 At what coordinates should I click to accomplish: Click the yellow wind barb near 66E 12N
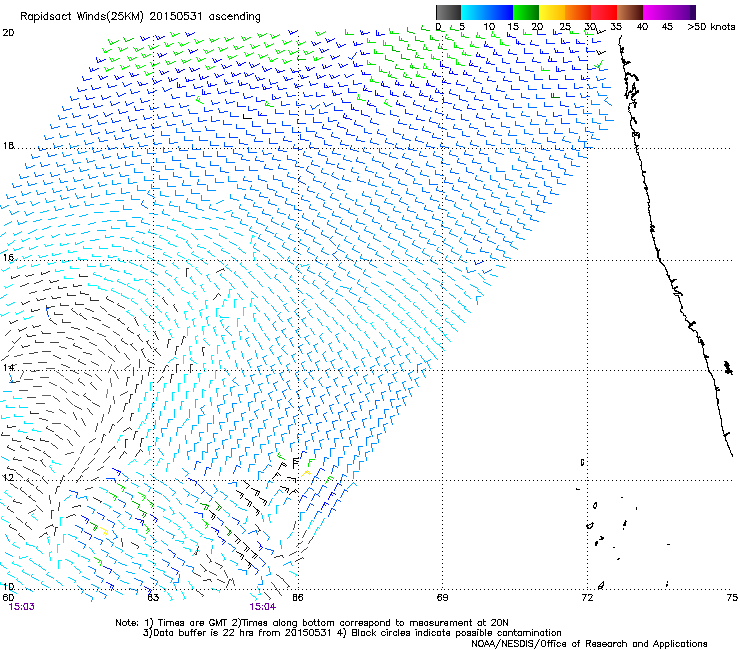(x=306, y=473)
